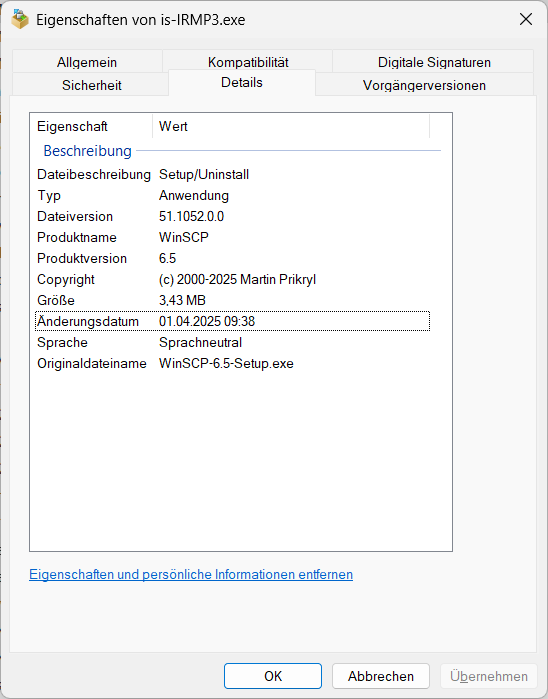Select the Originaldateiname row

pos(232,363)
